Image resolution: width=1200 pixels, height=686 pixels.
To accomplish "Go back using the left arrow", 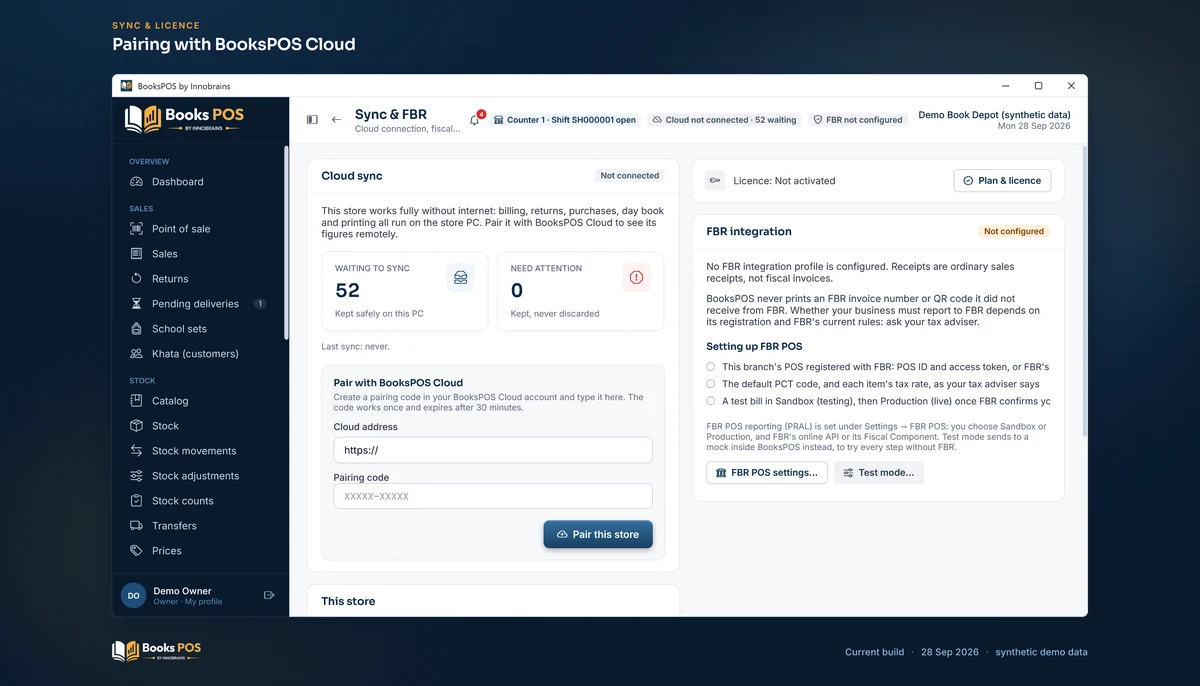I will pyautogui.click(x=336, y=120).
